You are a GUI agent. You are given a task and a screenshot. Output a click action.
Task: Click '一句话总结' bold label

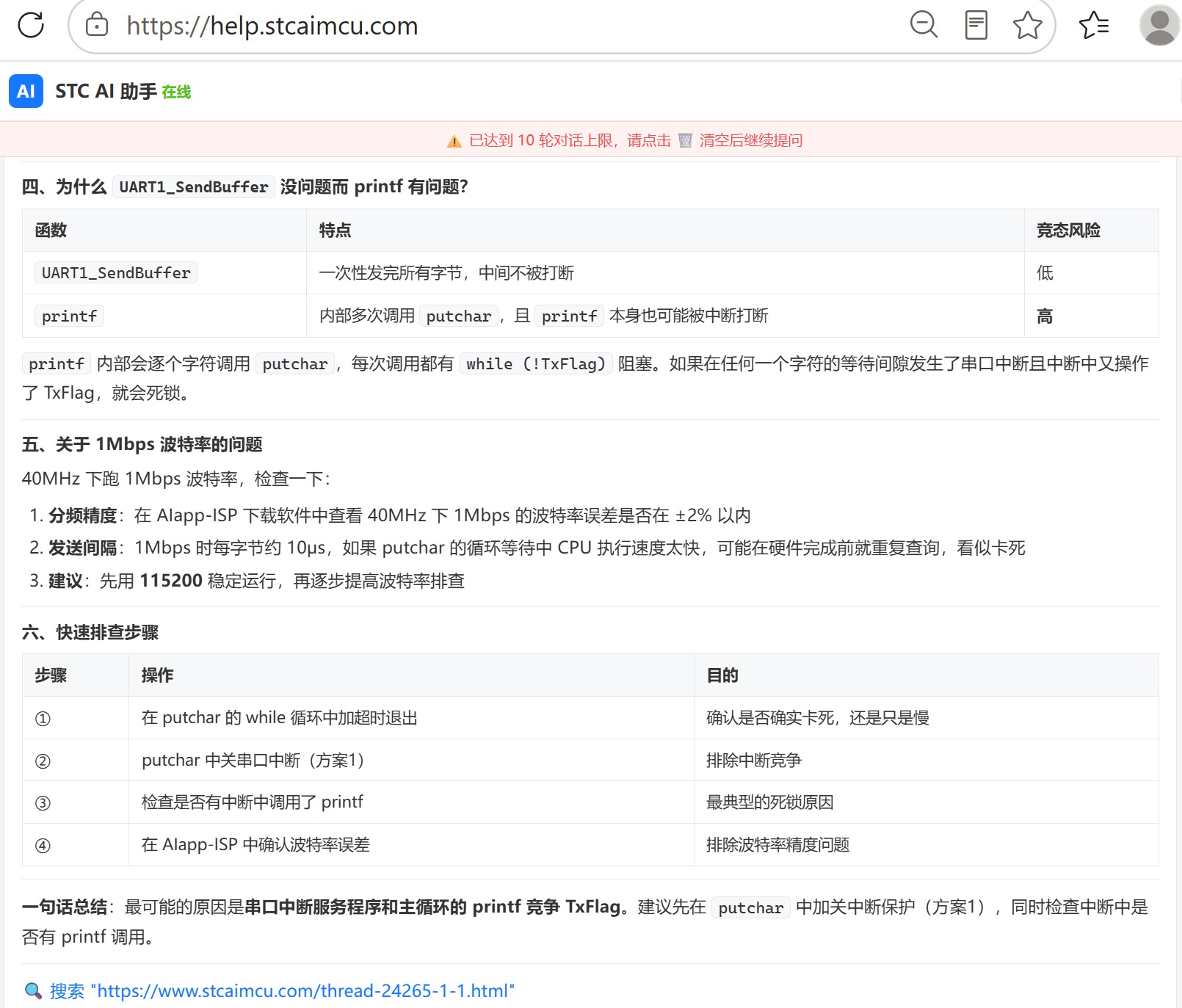click(x=65, y=907)
